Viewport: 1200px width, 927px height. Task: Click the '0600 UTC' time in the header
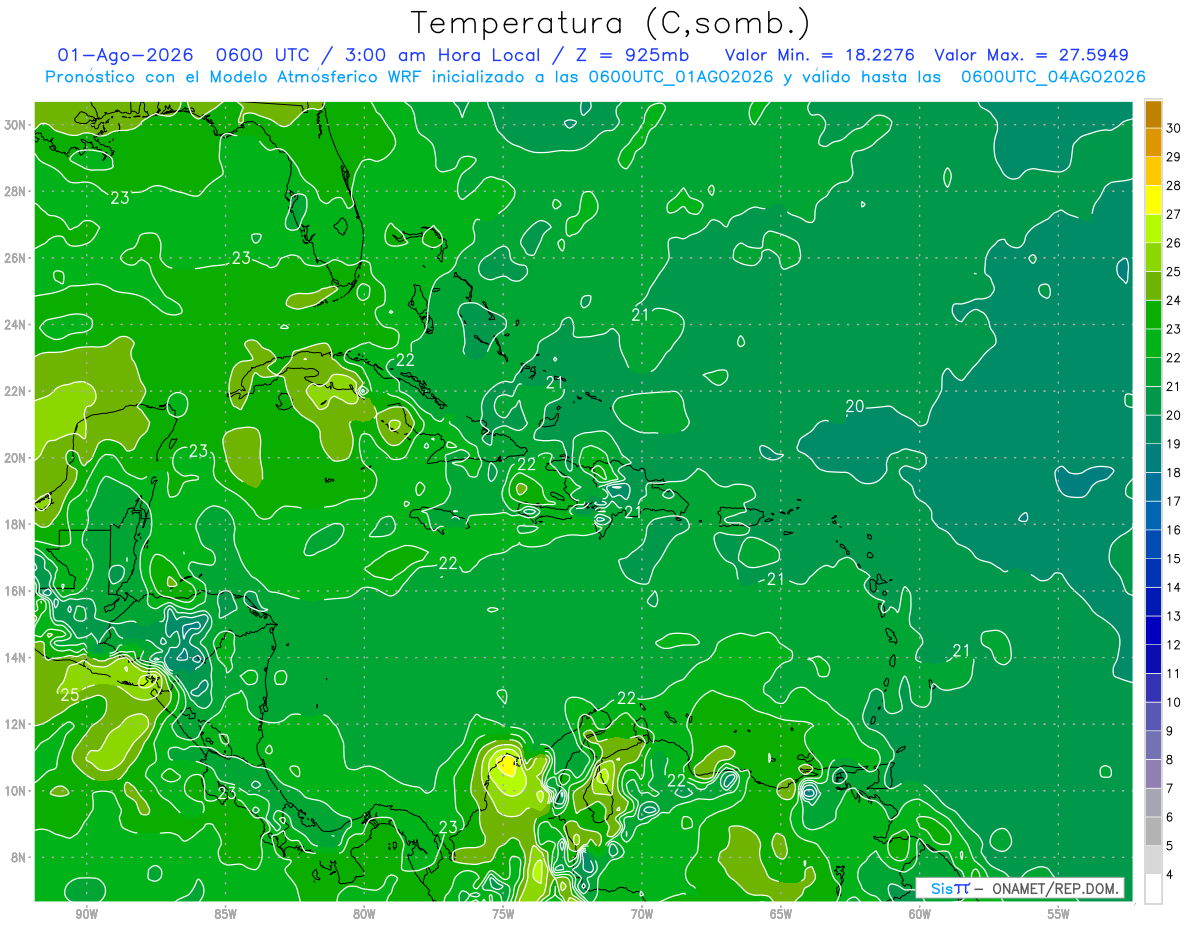264,55
